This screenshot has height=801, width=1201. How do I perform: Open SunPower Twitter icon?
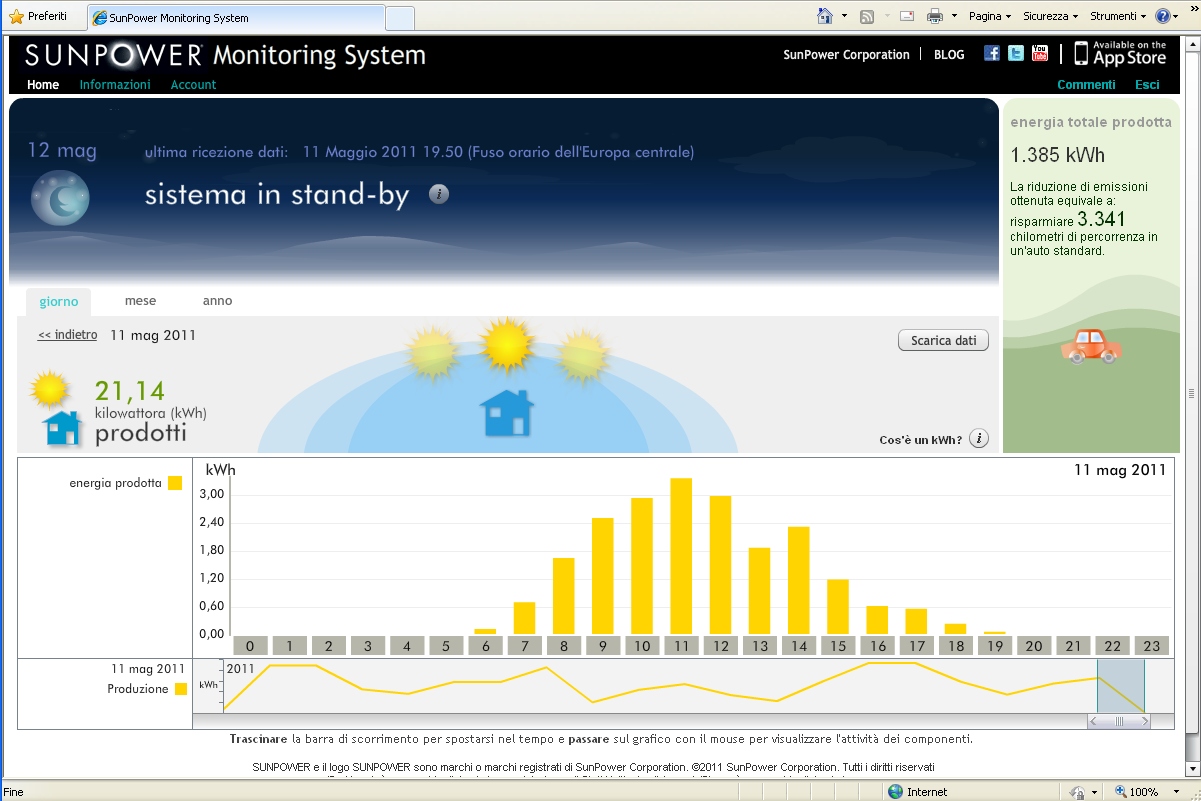click(1016, 54)
